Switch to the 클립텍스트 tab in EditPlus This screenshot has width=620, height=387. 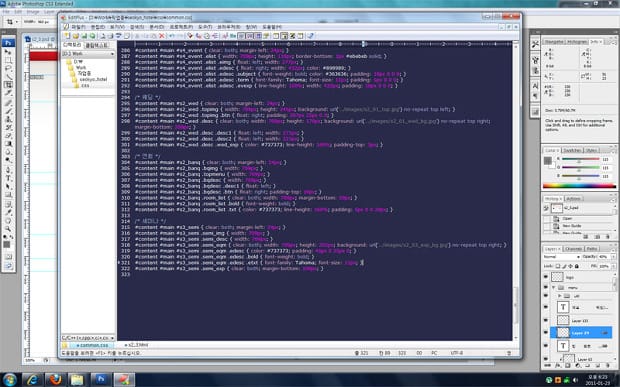96,45
